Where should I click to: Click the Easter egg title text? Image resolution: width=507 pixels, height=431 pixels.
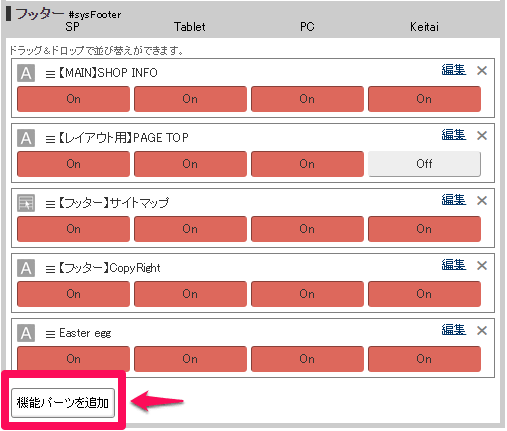pyautogui.click(x=85, y=333)
